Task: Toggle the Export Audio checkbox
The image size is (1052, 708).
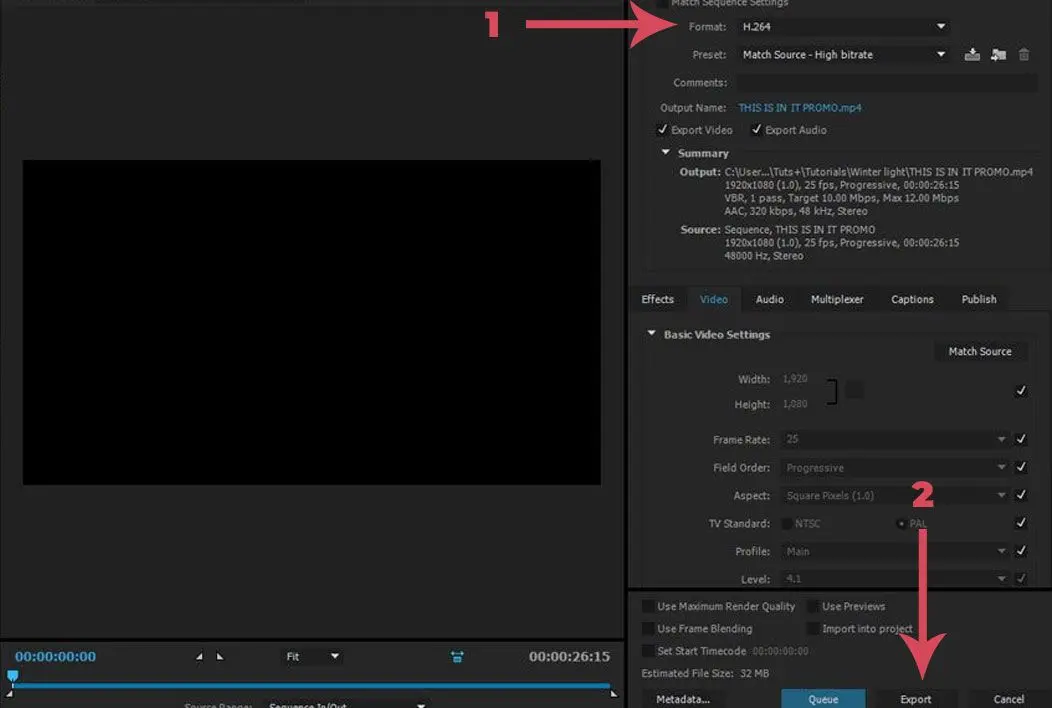Action: click(756, 130)
